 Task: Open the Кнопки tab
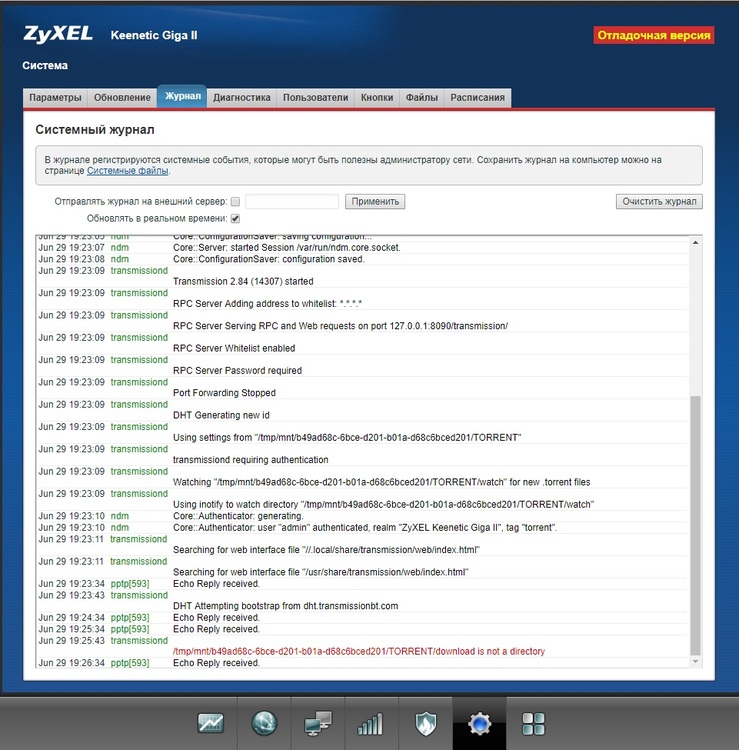(377, 98)
